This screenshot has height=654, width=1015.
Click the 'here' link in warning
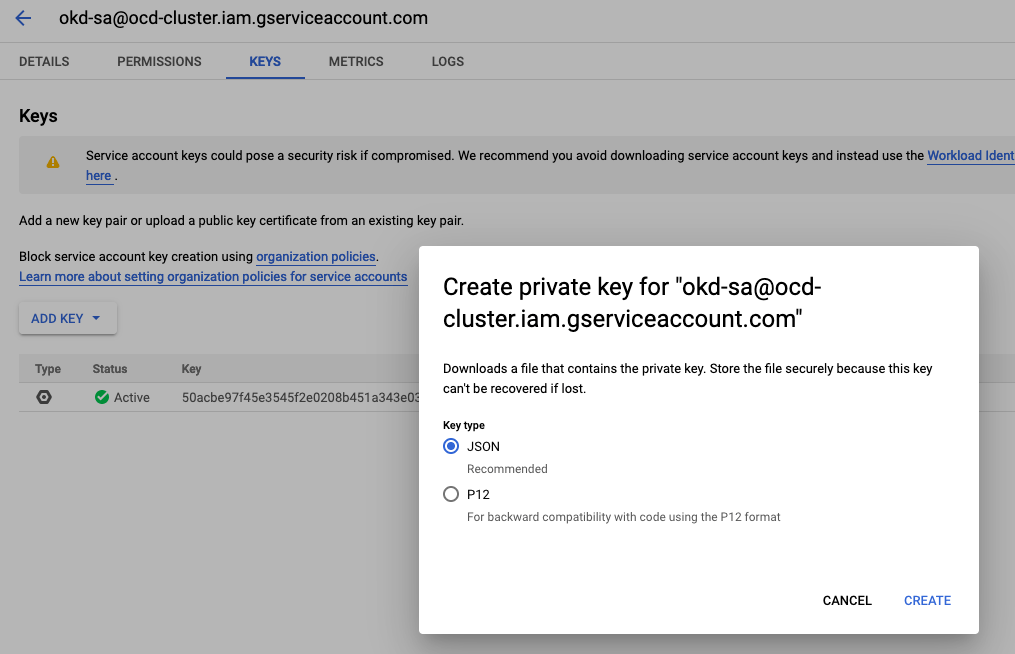tap(98, 175)
